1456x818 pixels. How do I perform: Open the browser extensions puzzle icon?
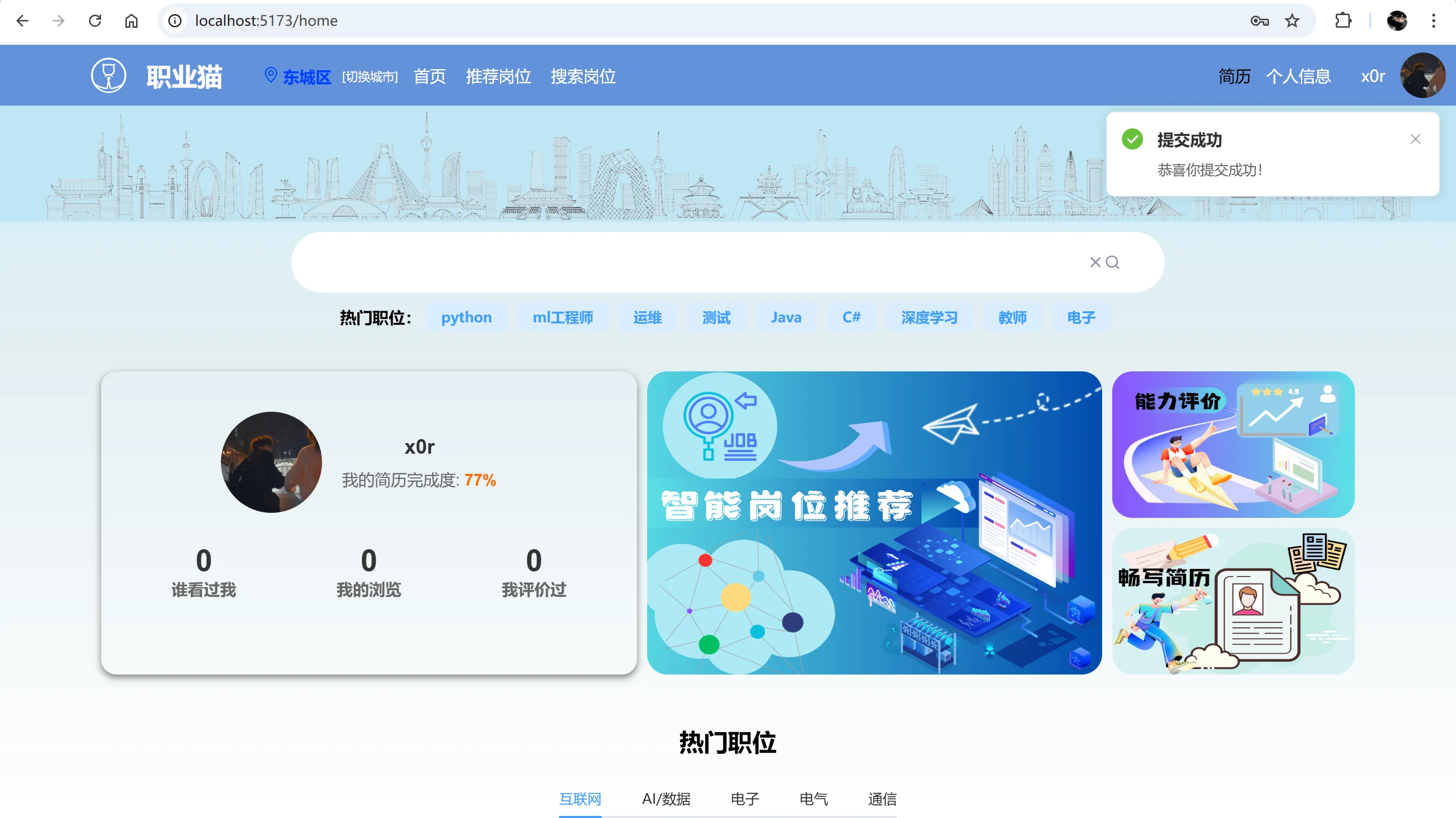(1343, 21)
